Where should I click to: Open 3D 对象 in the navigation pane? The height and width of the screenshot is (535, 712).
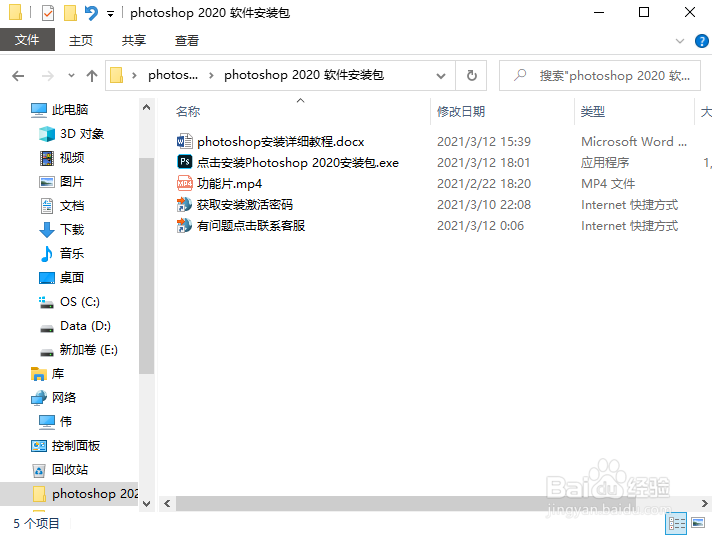82,134
